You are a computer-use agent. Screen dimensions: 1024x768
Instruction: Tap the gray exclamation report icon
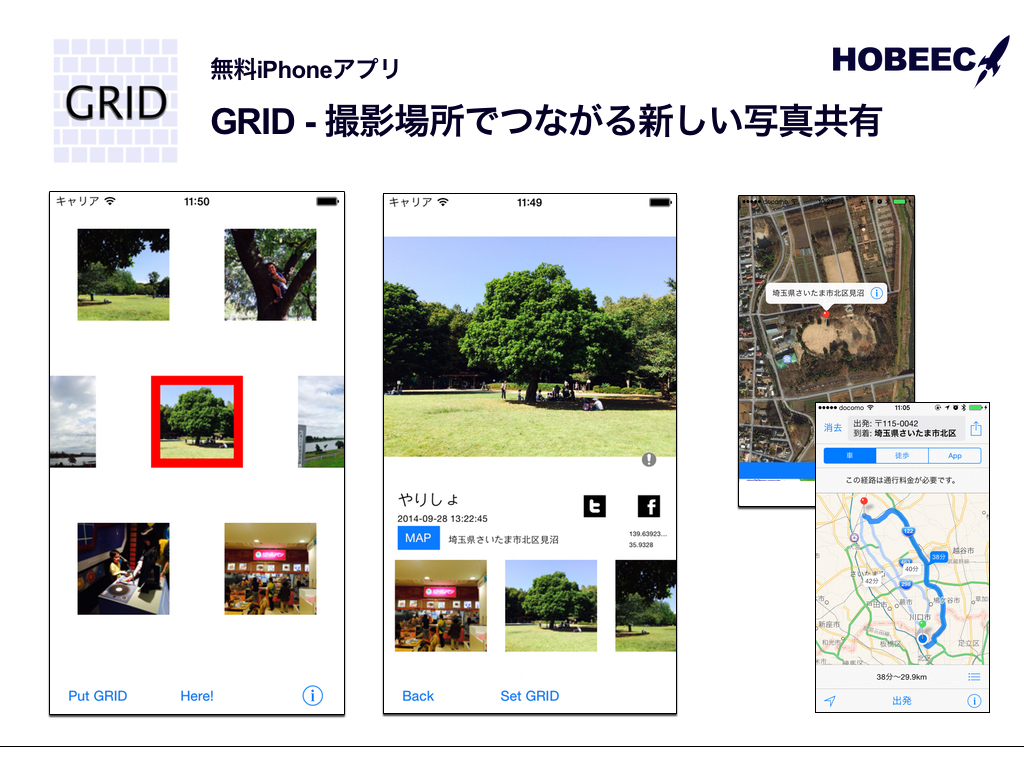click(x=648, y=460)
